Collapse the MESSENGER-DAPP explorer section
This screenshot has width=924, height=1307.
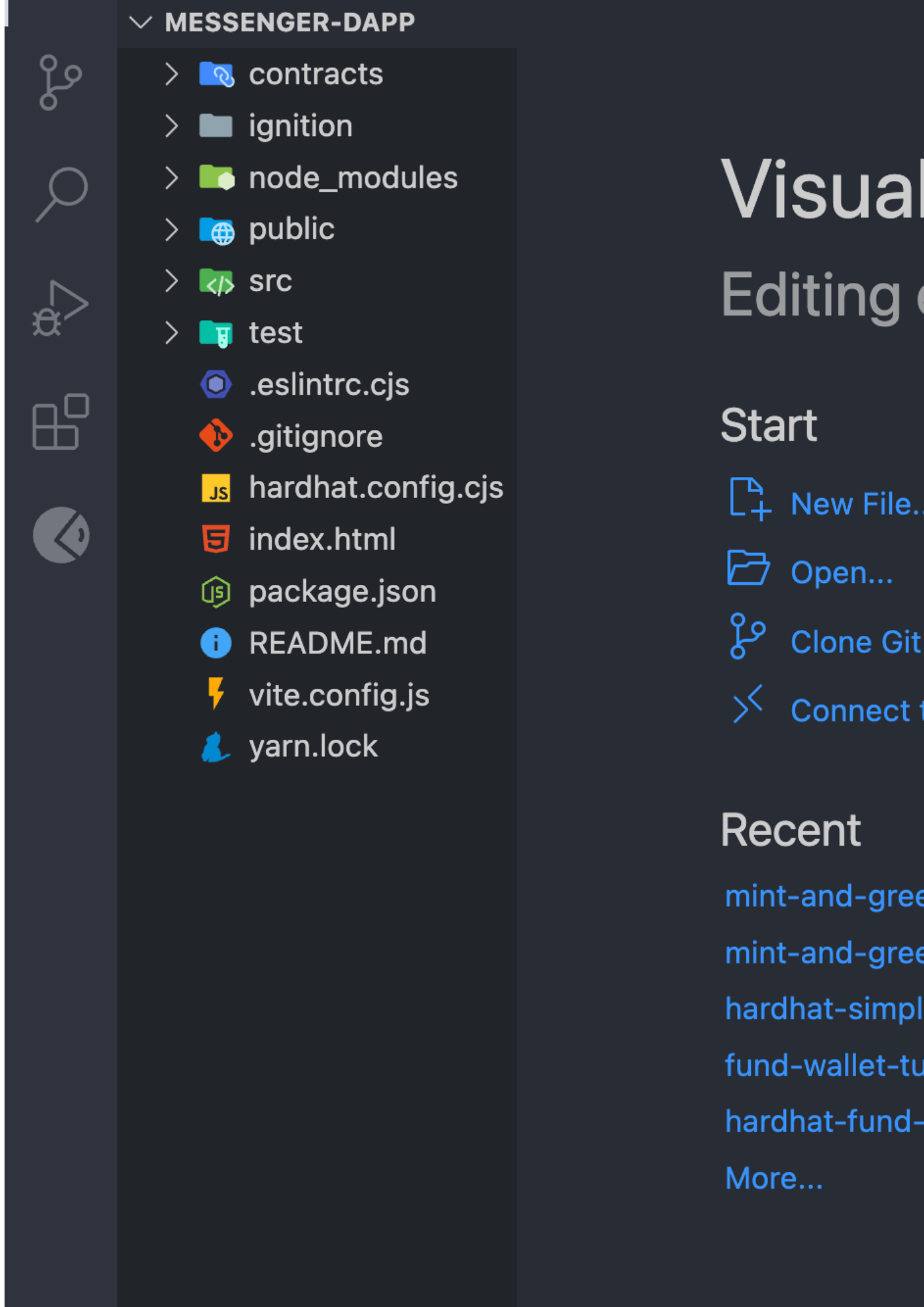(x=140, y=23)
